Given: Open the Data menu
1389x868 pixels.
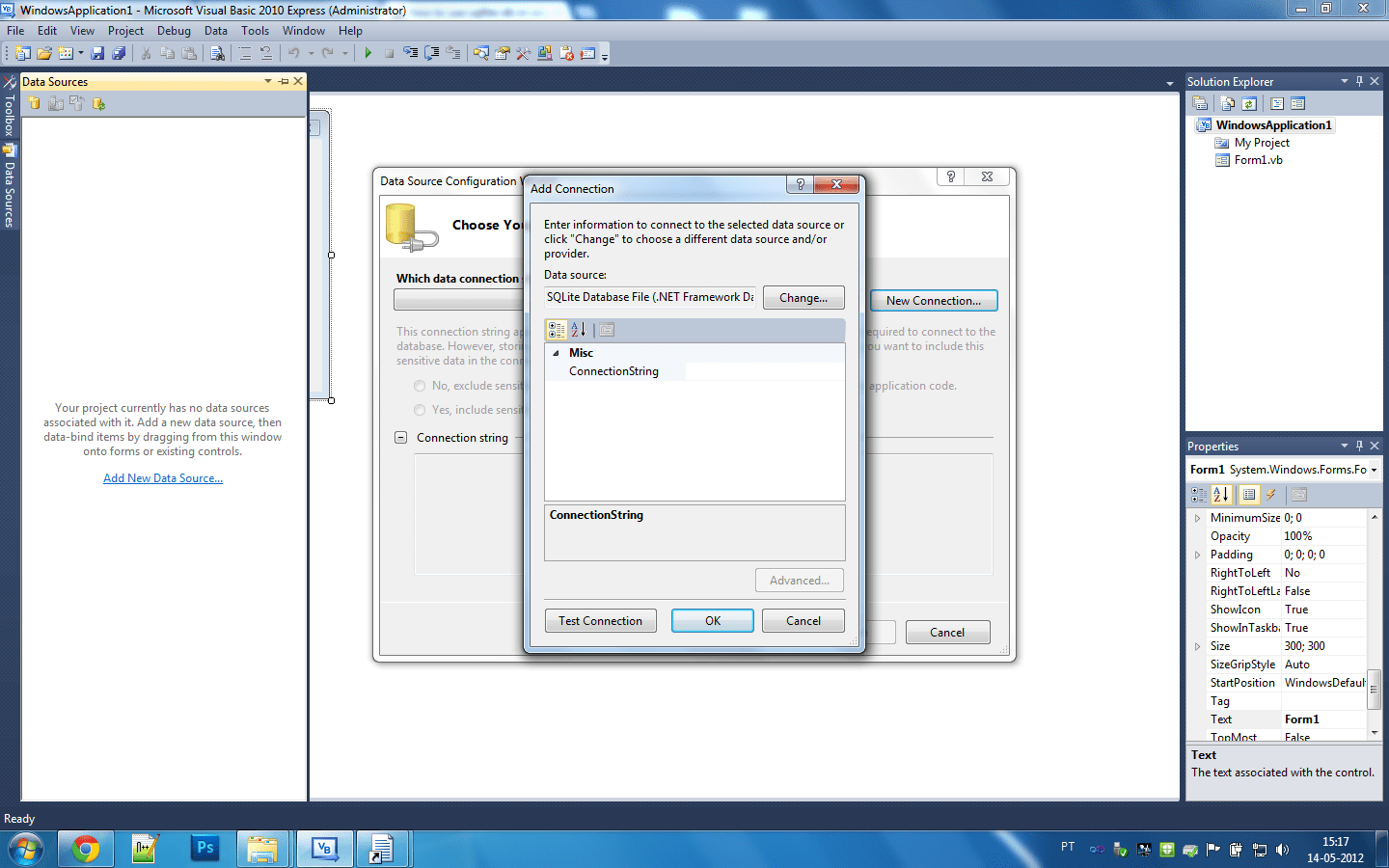Looking at the screenshot, I should point(216,31).
